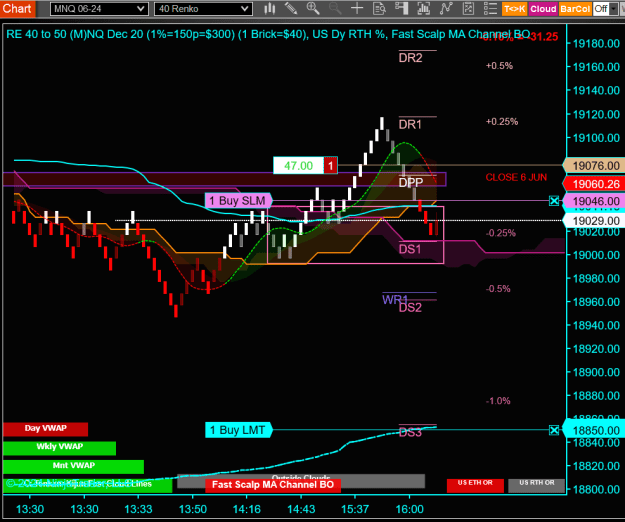The width and height of the screenshot is (625, 522).
Task: Click the 19180.00 price axis label
Action: click(596, 43)
